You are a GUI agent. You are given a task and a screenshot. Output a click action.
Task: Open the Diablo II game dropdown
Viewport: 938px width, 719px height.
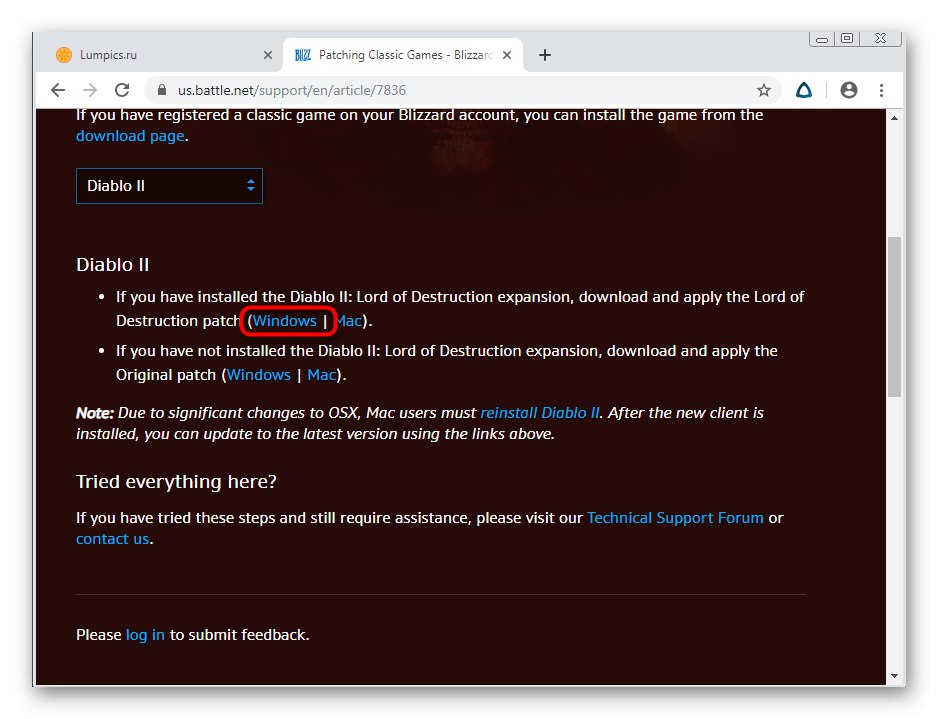pos(169,186)
